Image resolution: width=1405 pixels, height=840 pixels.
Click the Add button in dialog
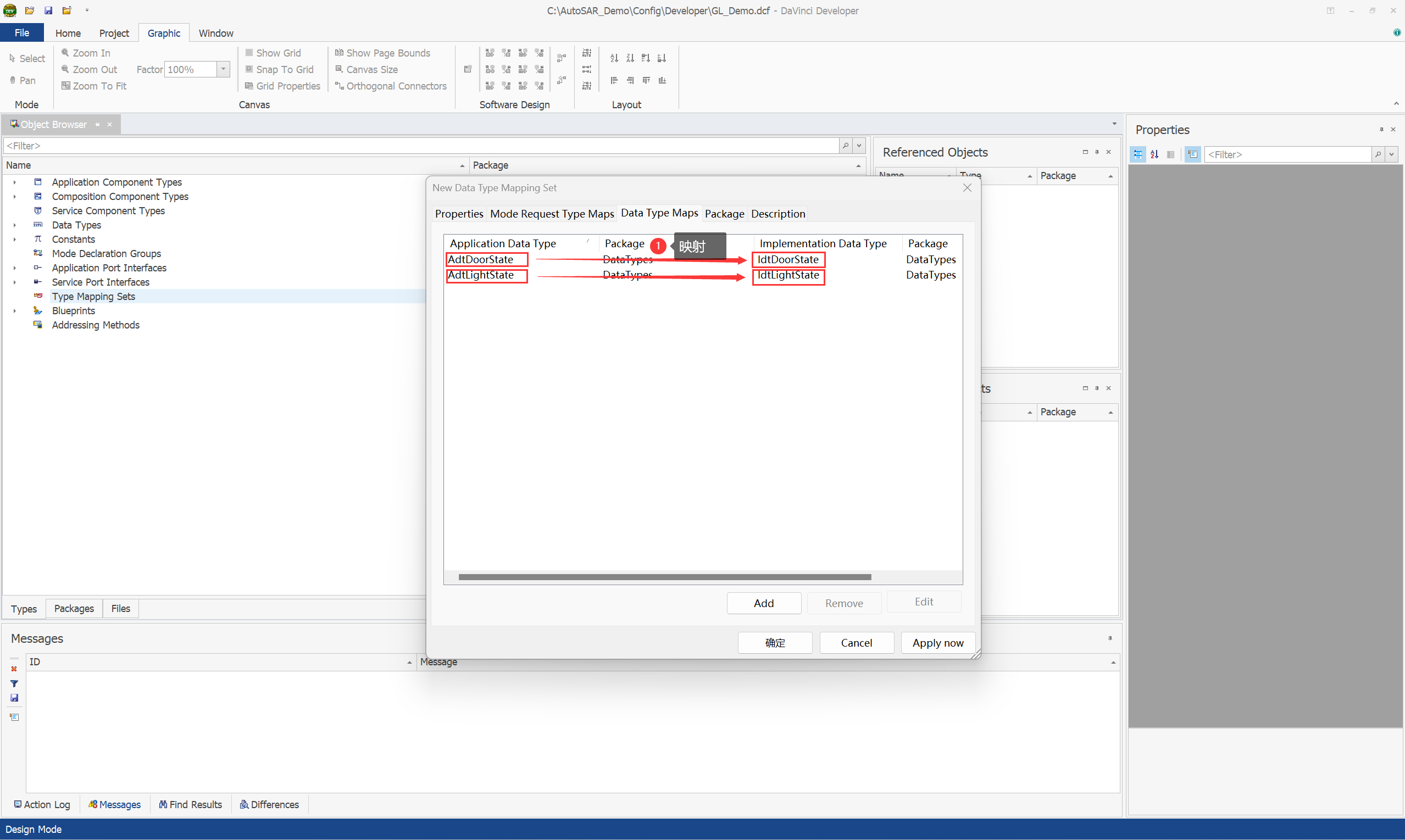click(763, 603)
